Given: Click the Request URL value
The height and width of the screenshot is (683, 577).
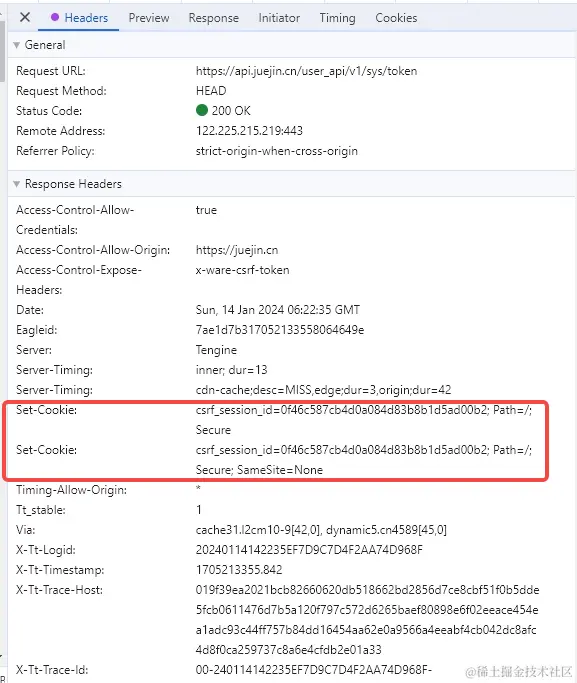Looking at the screenshot, I should pos(307,71).
